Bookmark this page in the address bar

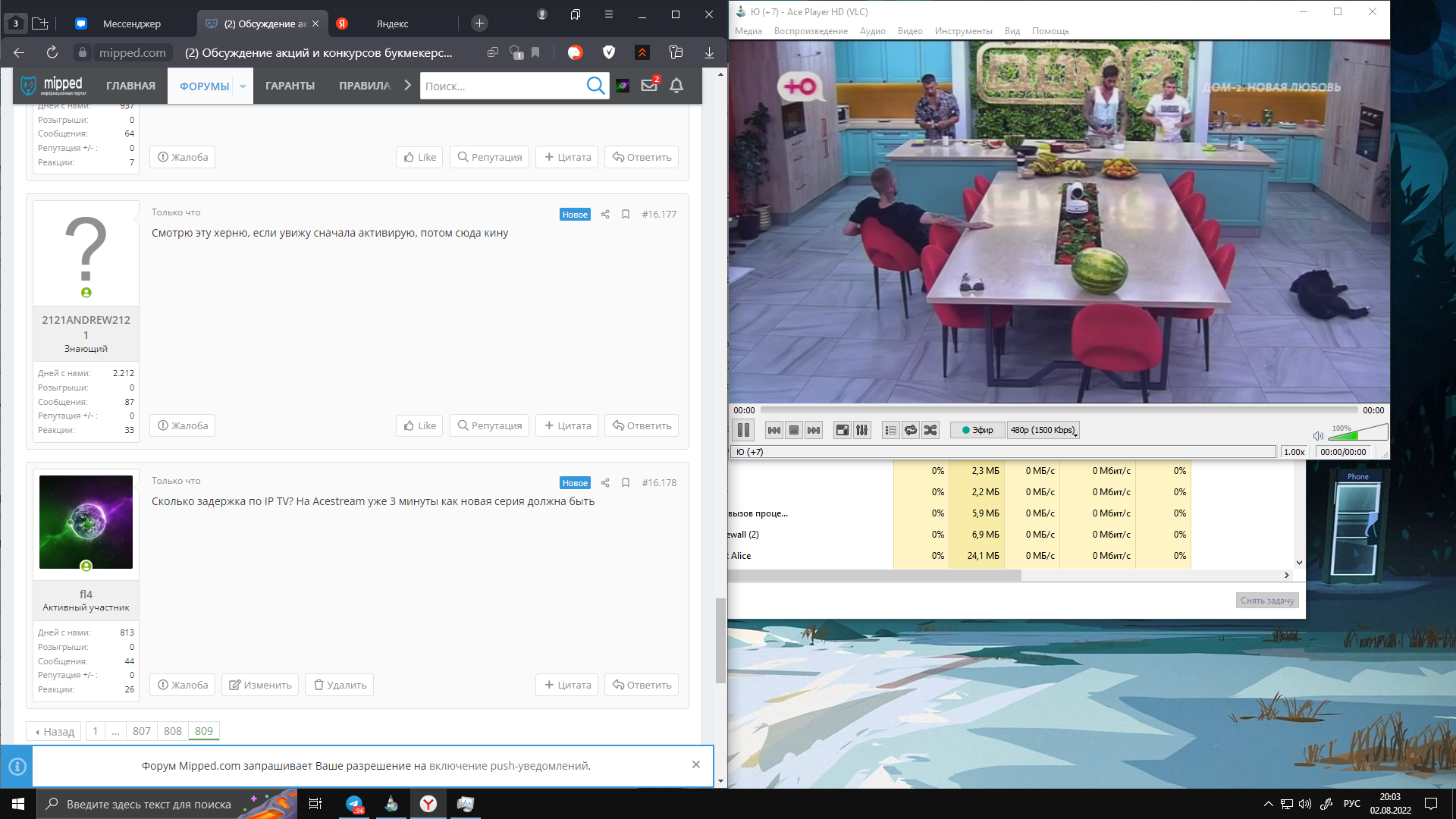pos(535,52)
